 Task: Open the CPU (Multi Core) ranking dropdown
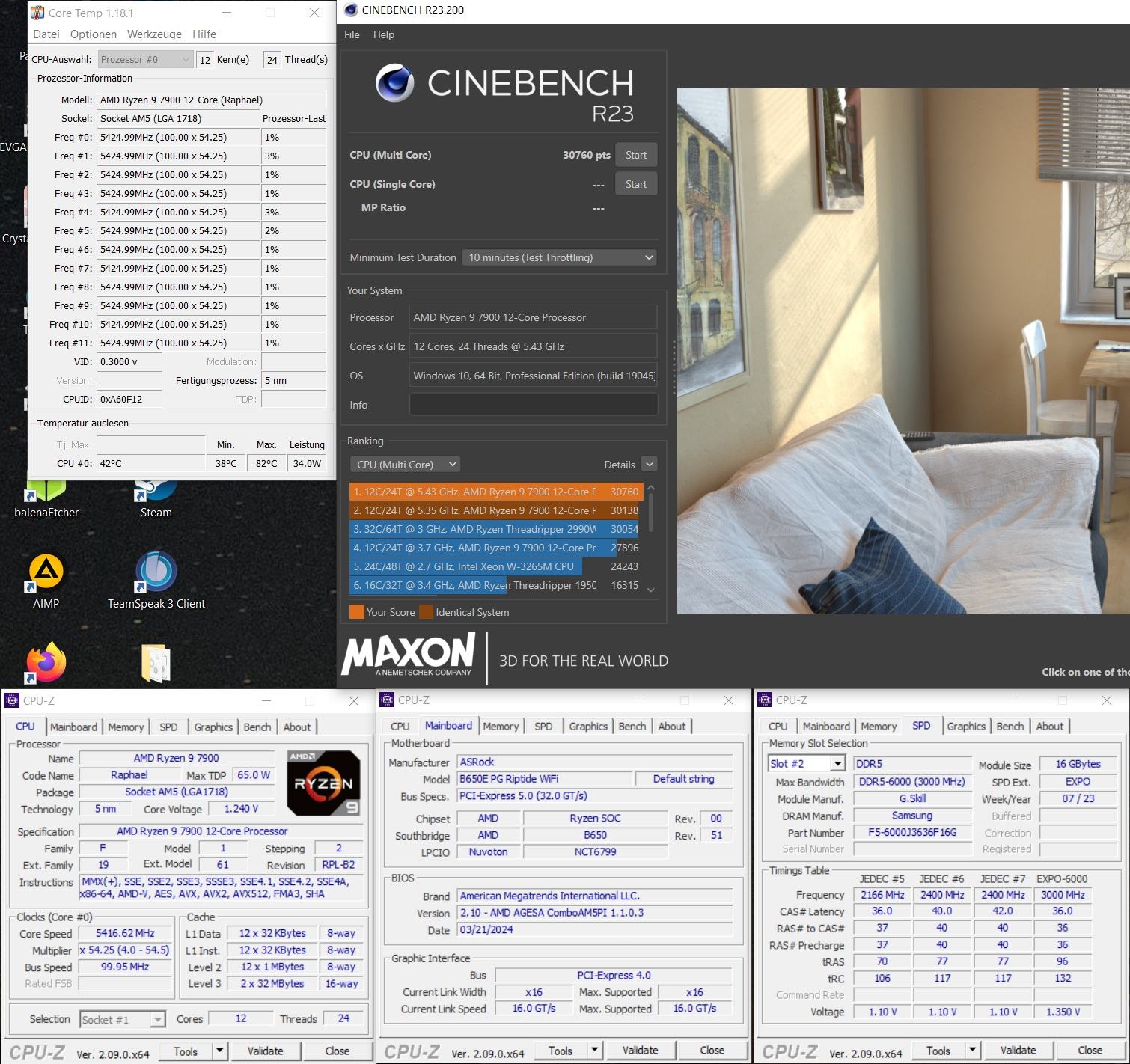(x=405, y=465)
